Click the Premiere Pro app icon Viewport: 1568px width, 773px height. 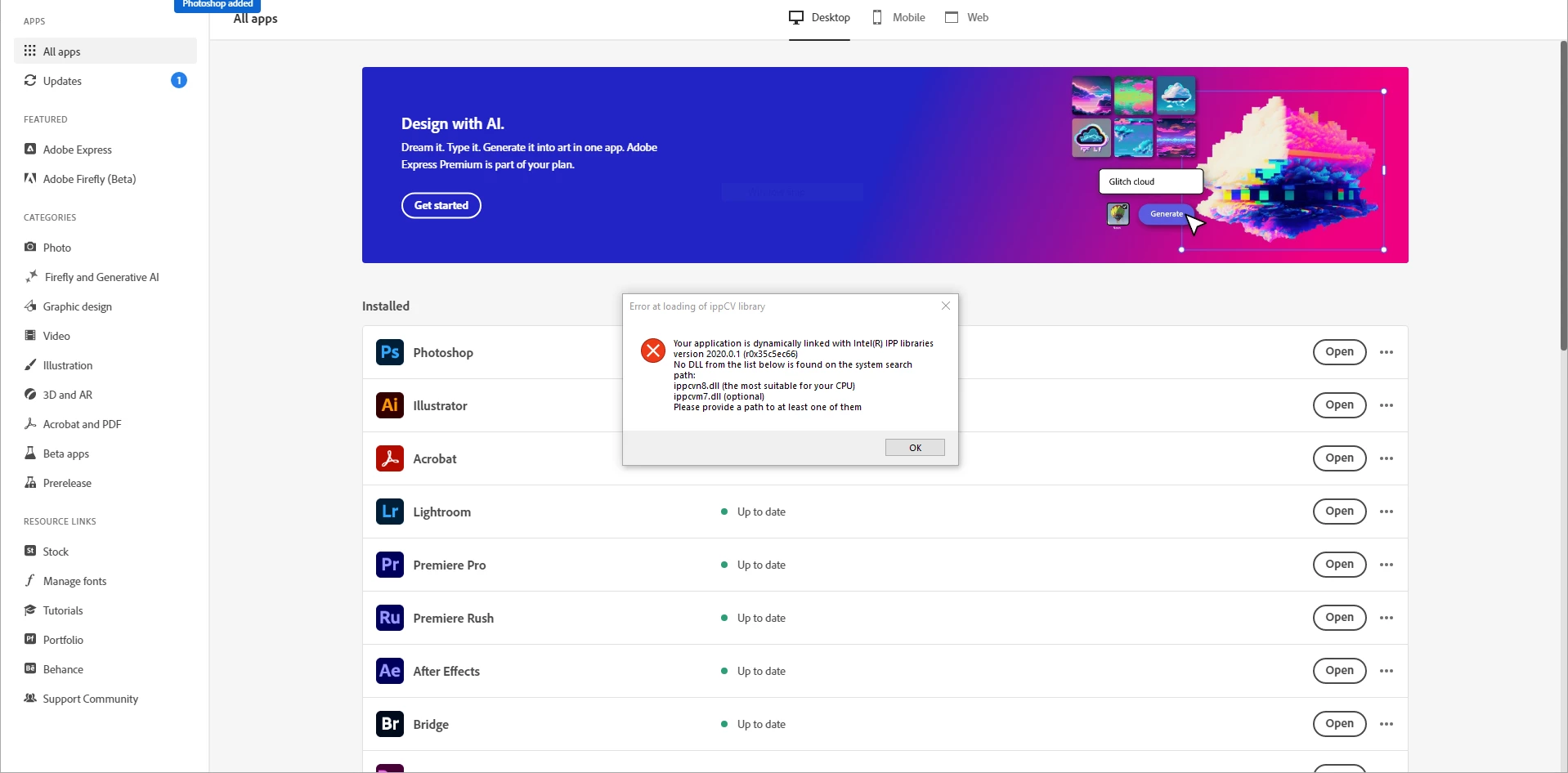pyautogui.click(x=390, y=565)
